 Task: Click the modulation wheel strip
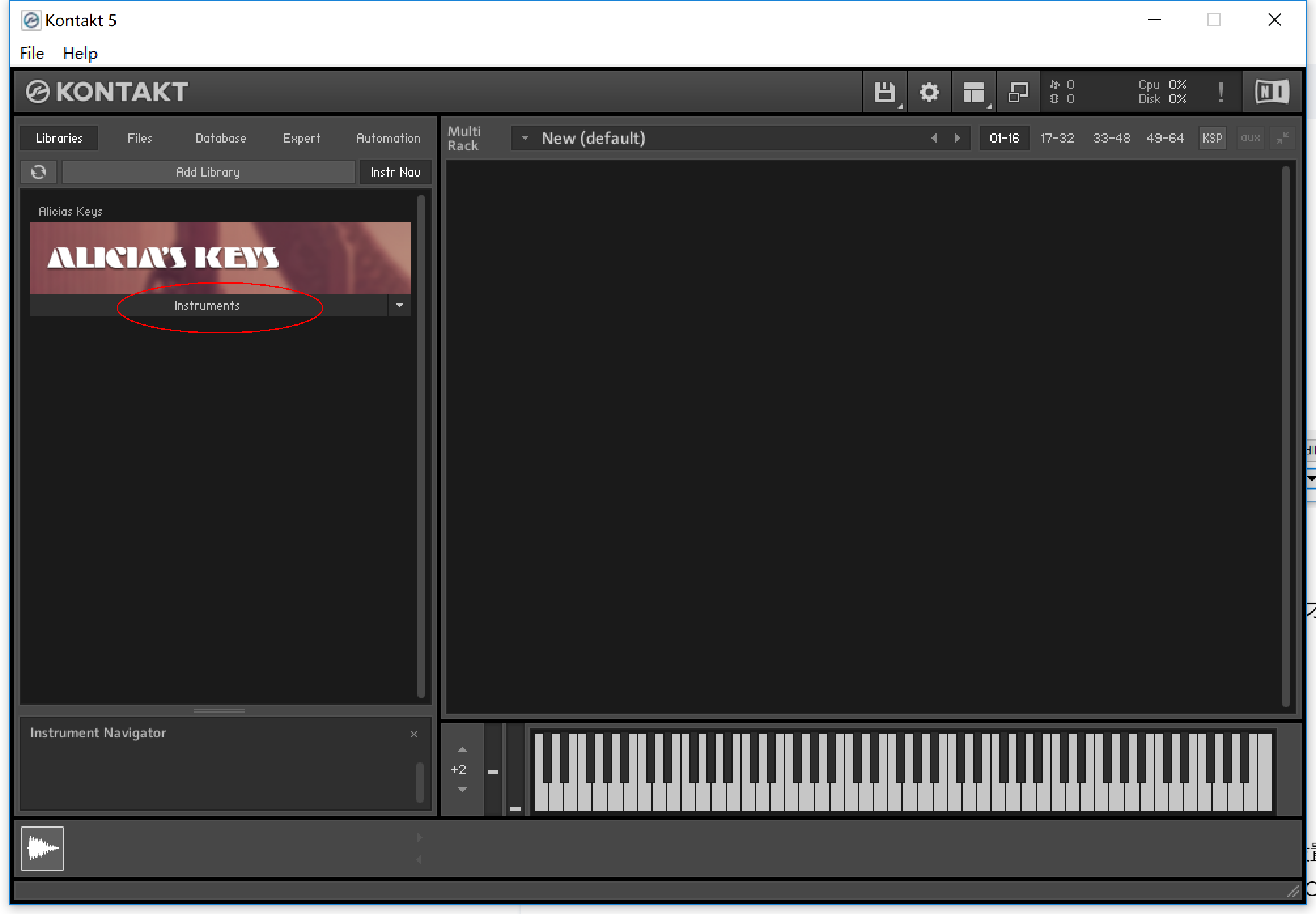pyautogui.click(x=515, y=770)
